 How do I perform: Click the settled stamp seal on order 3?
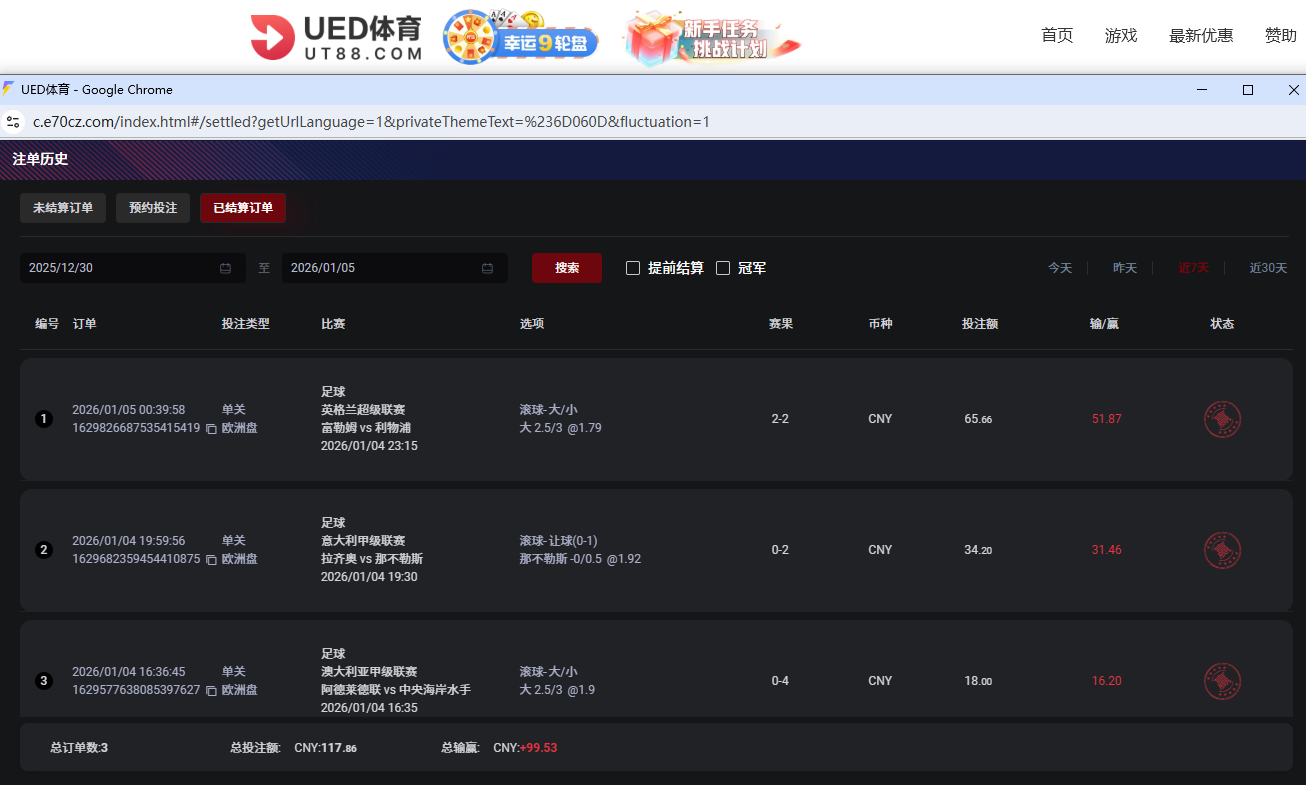click(x=1222, y=681)
